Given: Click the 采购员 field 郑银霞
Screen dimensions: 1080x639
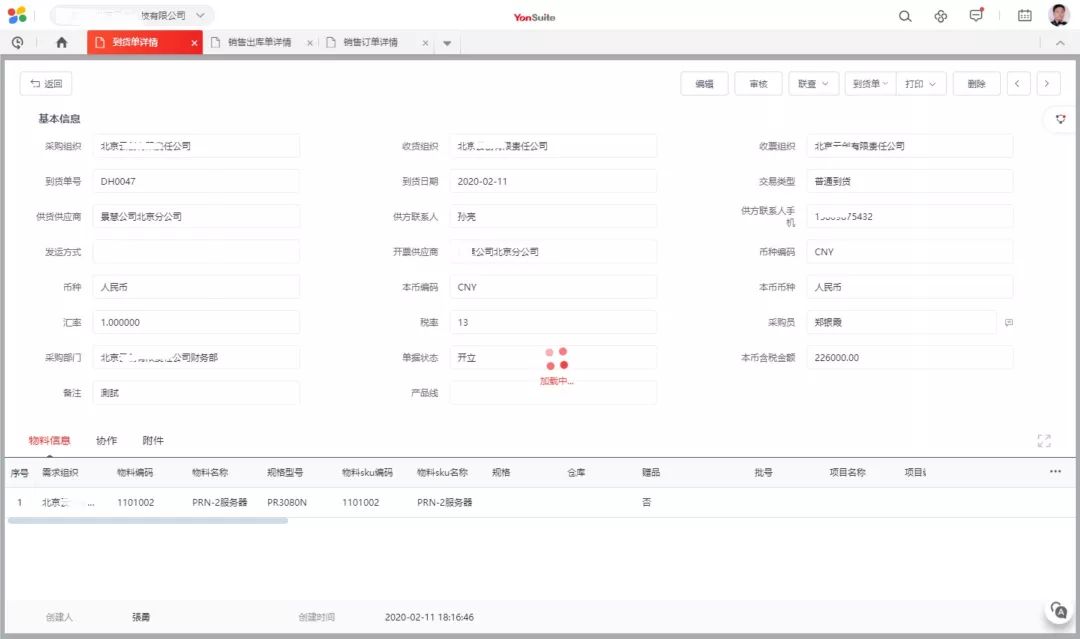Looking at the screenshot, I should (902, 322).
